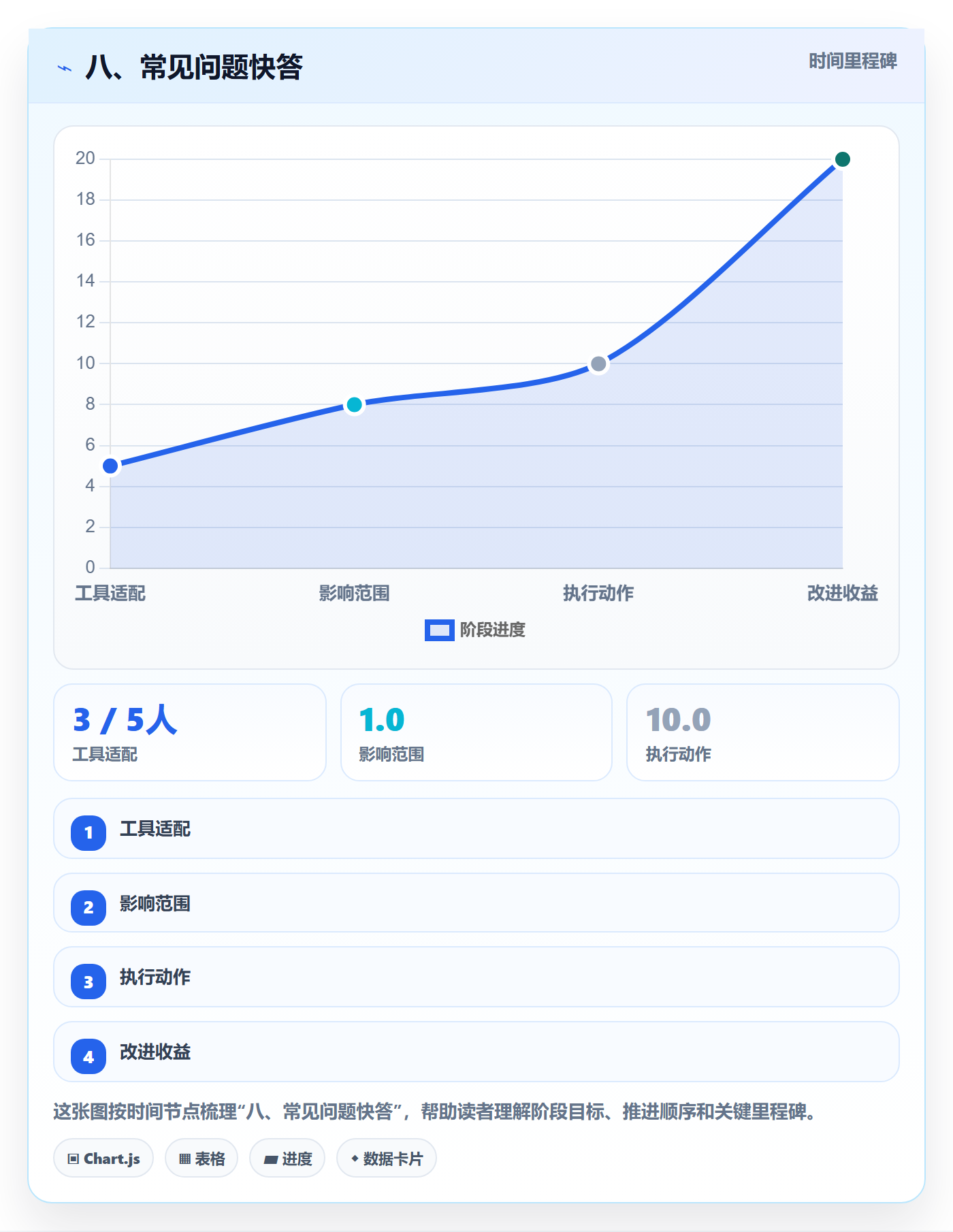Select the 1.0 影响范围 card
Image resolution: width=953 pixels, height=1232 pixels.
(x=476, y=732)
